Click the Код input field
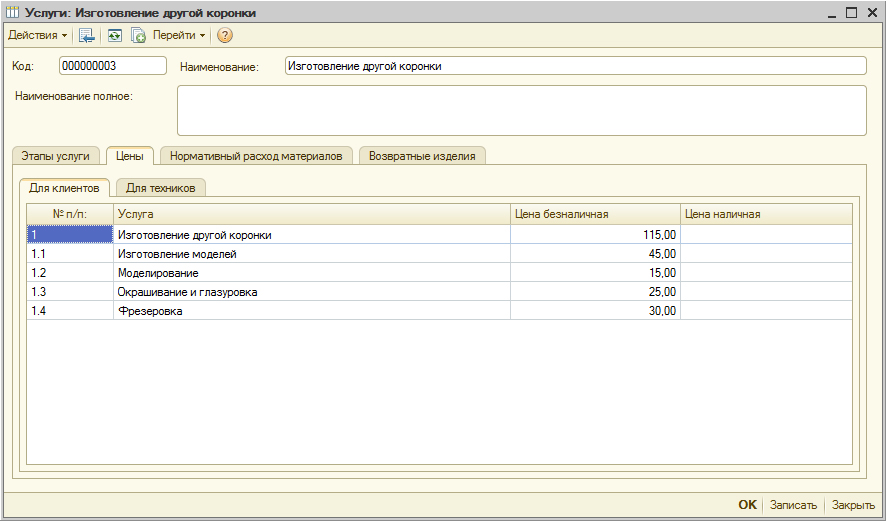This screenshot has height=522, width=887. (x=112, y=66)
